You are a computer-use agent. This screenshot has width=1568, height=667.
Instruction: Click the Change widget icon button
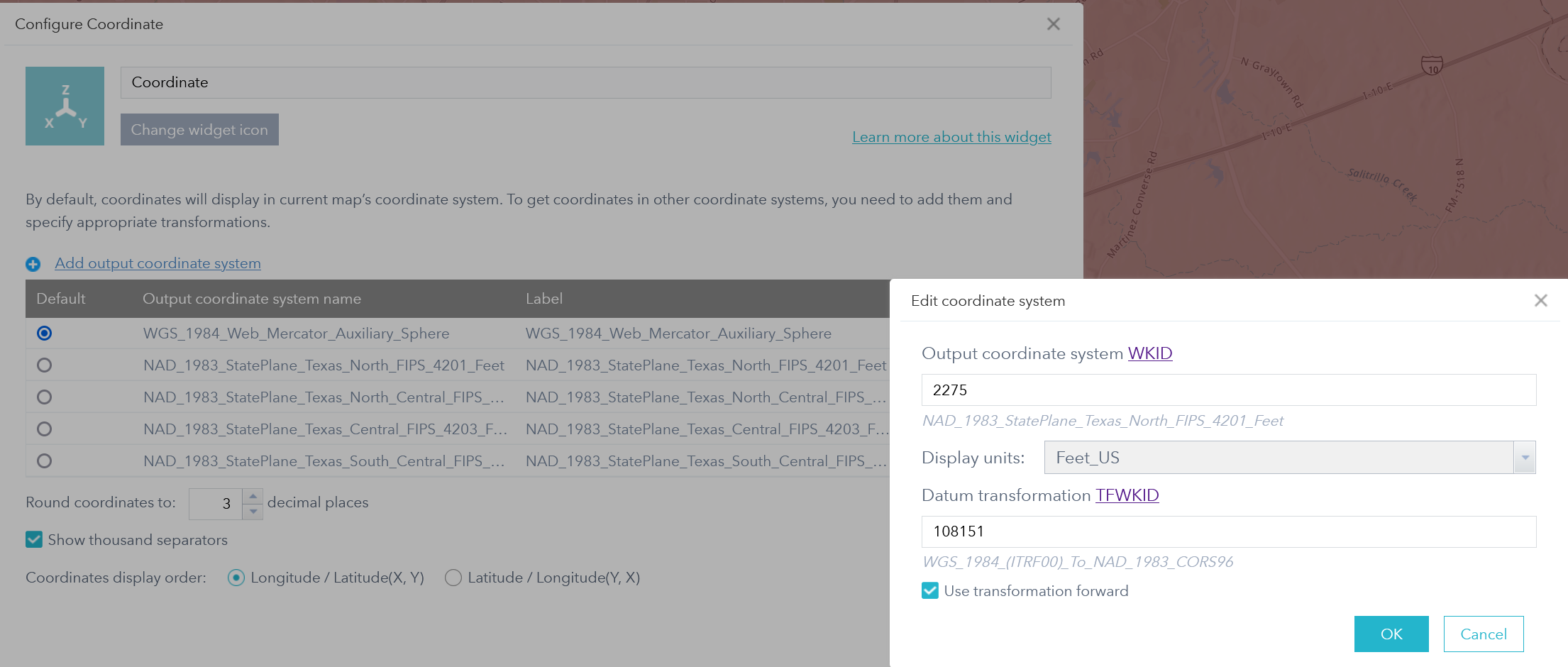199,130
